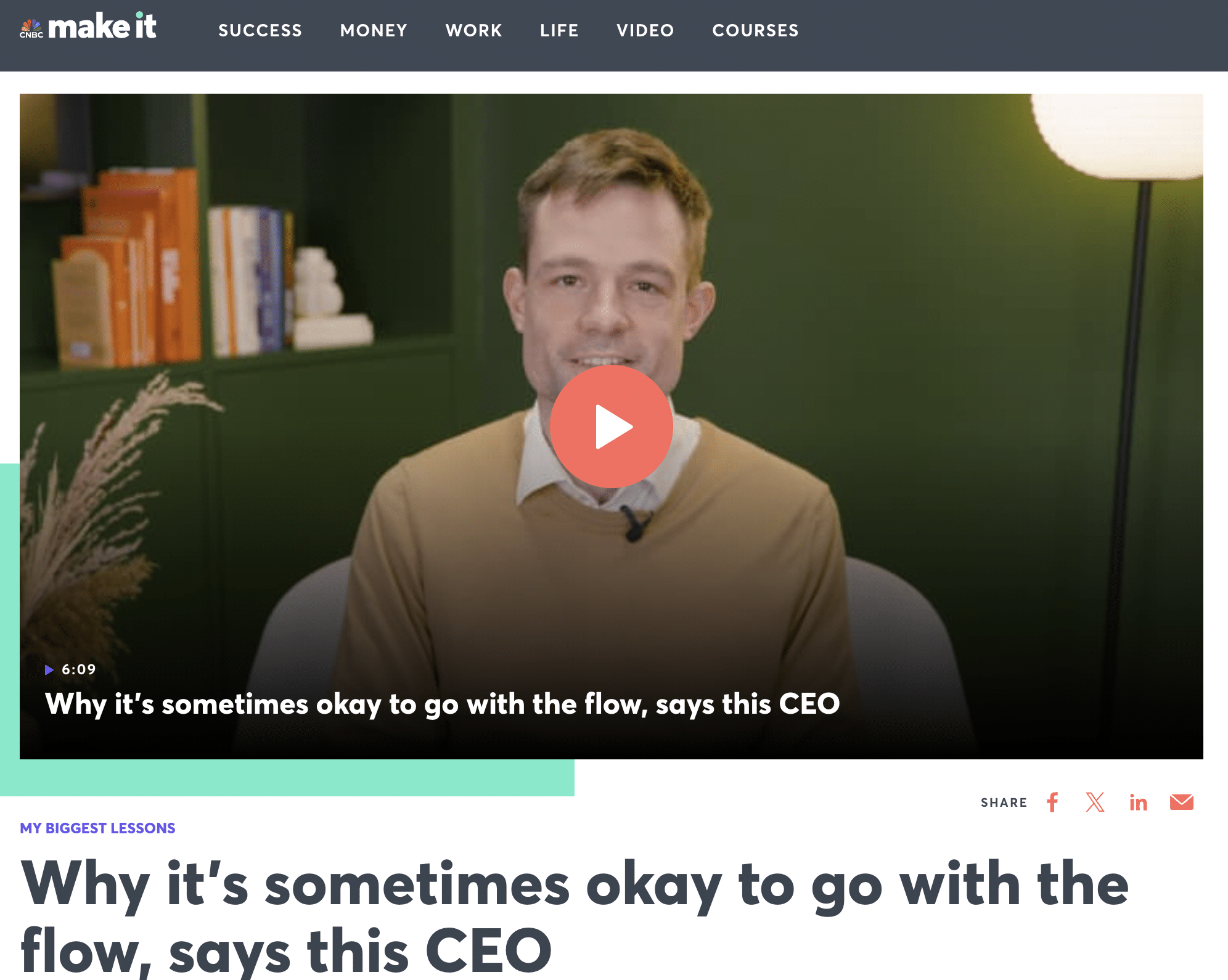The width and height of the screenshot is (1228, 980).
Task: Share article on Facebook
Action: [1052, 802]
